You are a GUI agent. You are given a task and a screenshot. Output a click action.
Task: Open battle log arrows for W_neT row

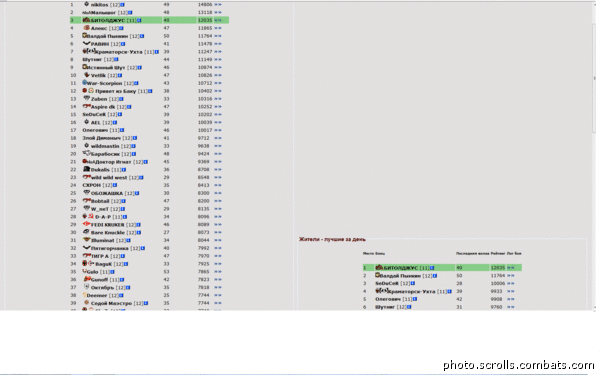pos(218,209)
